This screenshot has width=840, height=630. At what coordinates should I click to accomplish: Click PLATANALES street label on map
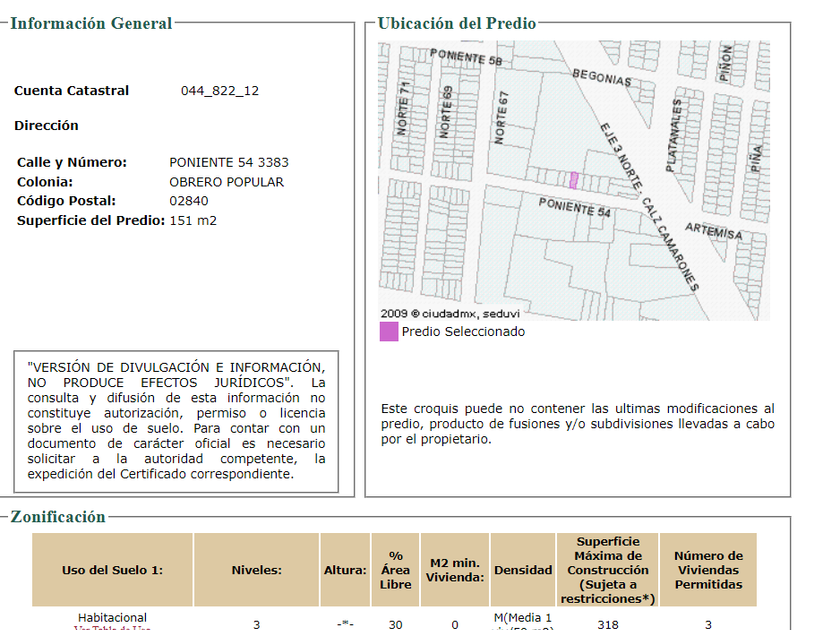[x=673, y=136]
